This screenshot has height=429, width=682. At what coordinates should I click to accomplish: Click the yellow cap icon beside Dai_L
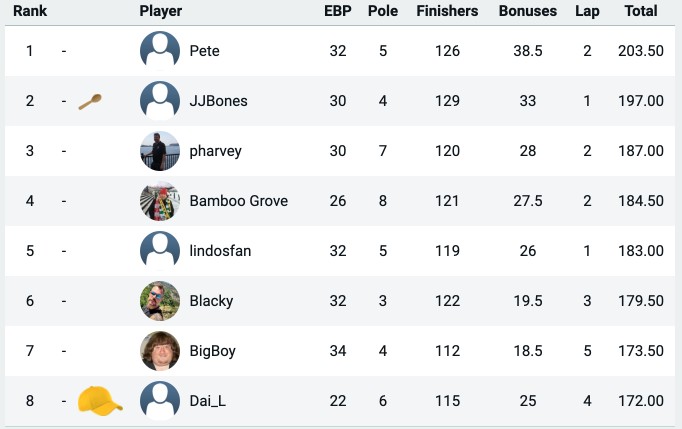pos(100,401)
